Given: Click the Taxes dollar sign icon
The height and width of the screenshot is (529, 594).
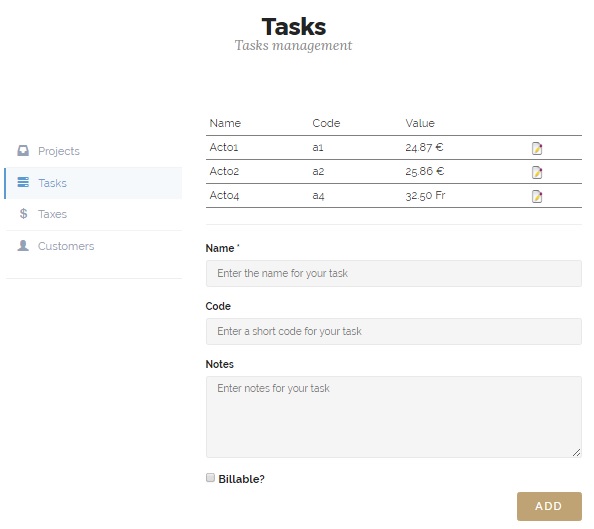Looking at the screenshot, I should coord(23,214).
